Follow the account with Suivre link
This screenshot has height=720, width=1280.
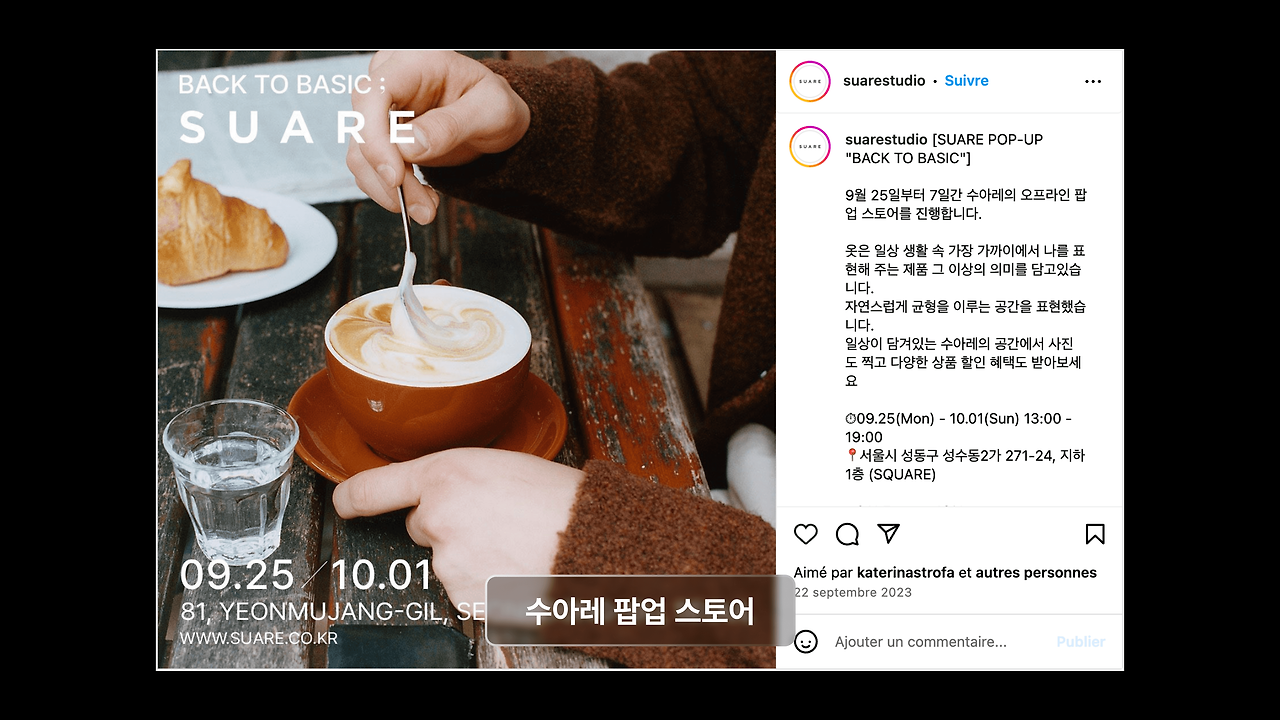(x=966, y=81)
